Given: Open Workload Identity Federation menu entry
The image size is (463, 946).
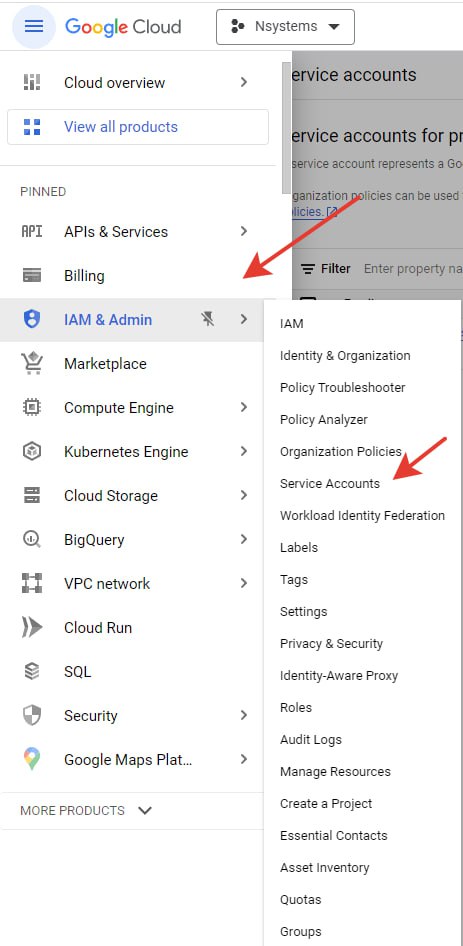Looking at the screenshot, I should coord(363,515).
